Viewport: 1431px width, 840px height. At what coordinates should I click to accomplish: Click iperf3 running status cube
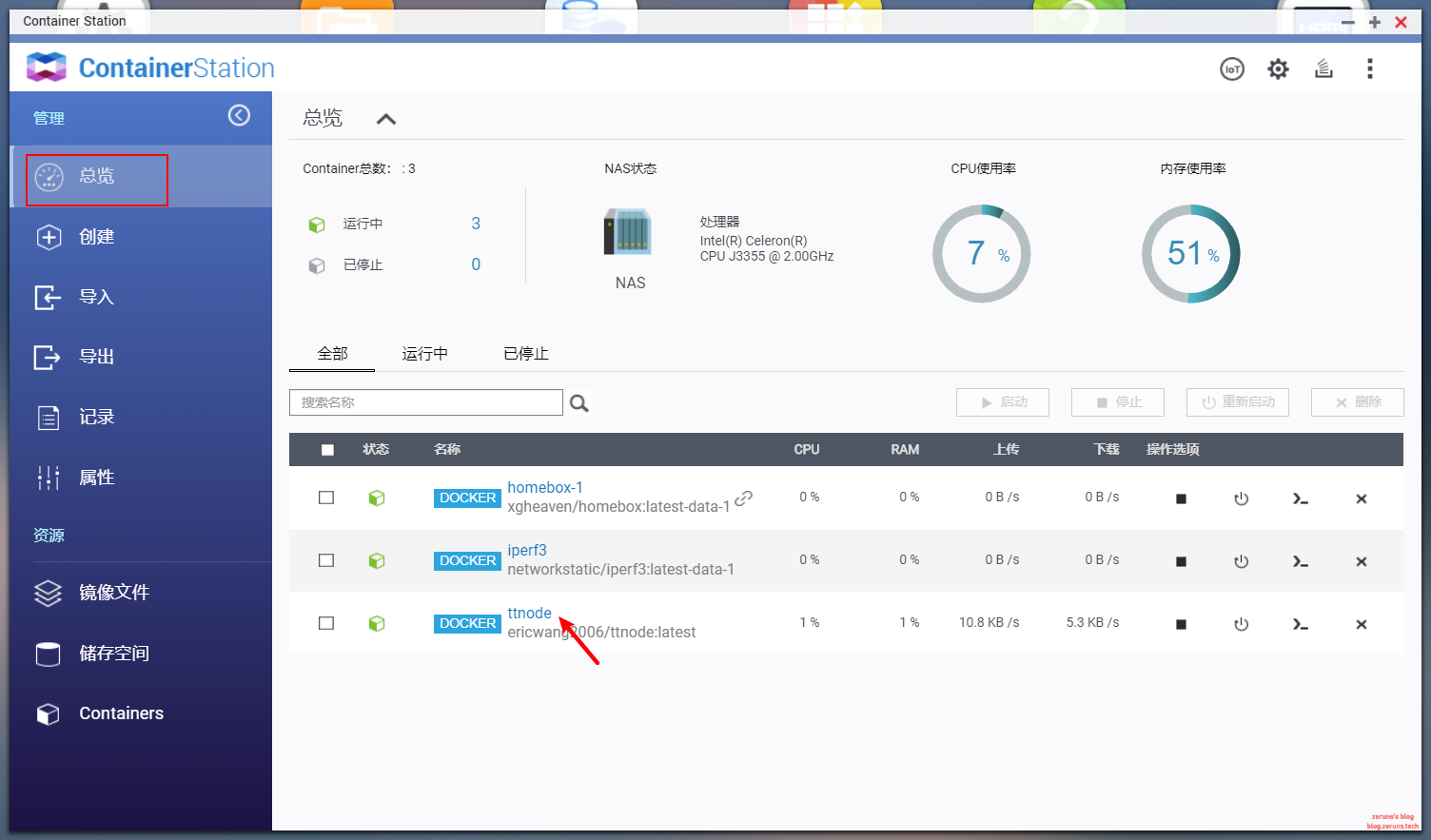(377, 560)
